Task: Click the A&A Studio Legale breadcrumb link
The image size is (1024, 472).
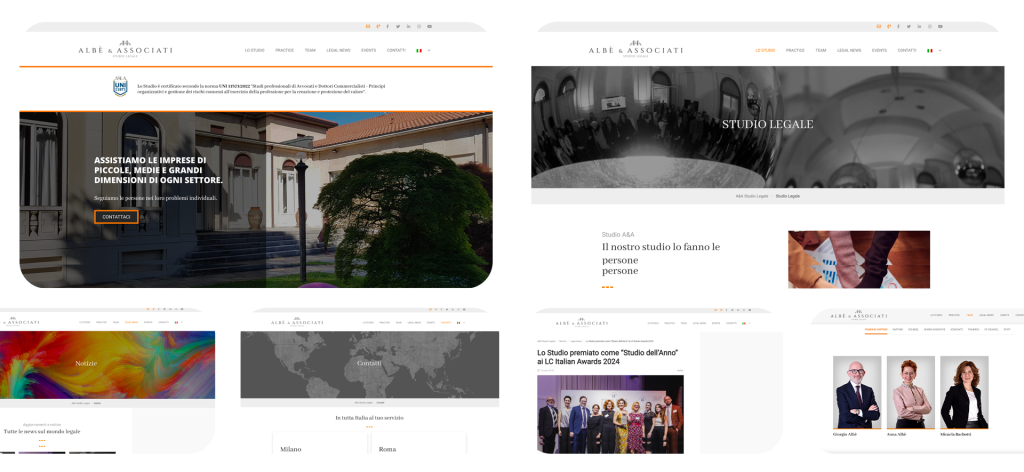Action: (x=752, y=196)
